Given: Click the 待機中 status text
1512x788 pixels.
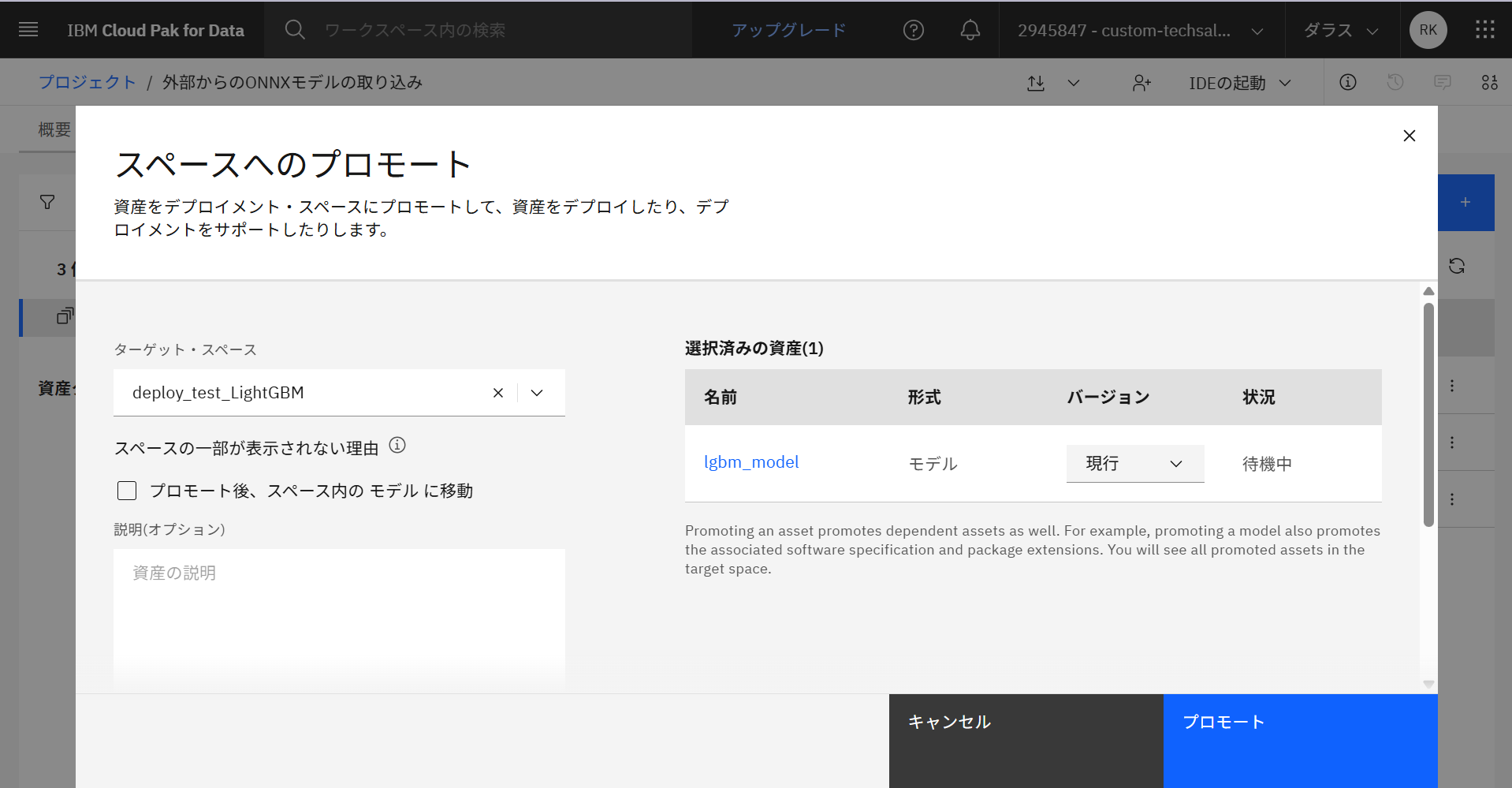Looking at the screenshot, I should (1267, 464).
